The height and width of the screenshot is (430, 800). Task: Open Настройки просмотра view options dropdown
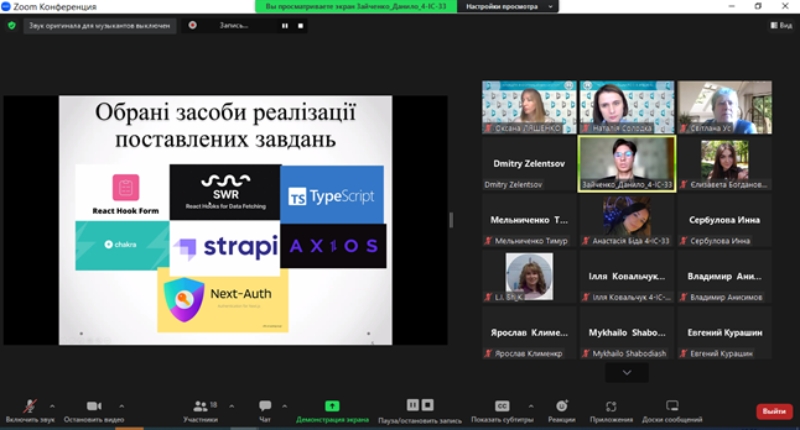click(508, 7)
